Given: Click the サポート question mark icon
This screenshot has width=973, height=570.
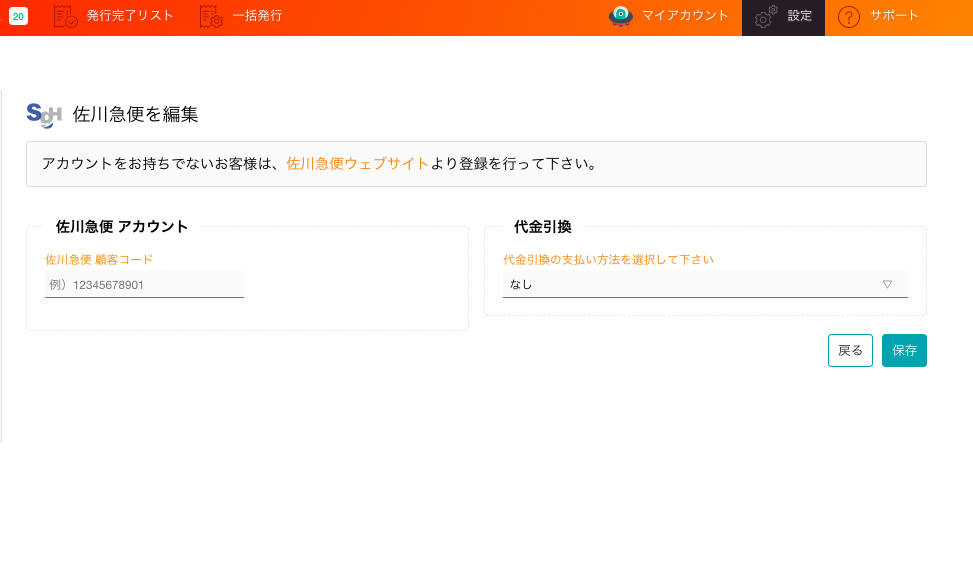Looking at the screenshot, I should 849,17.
